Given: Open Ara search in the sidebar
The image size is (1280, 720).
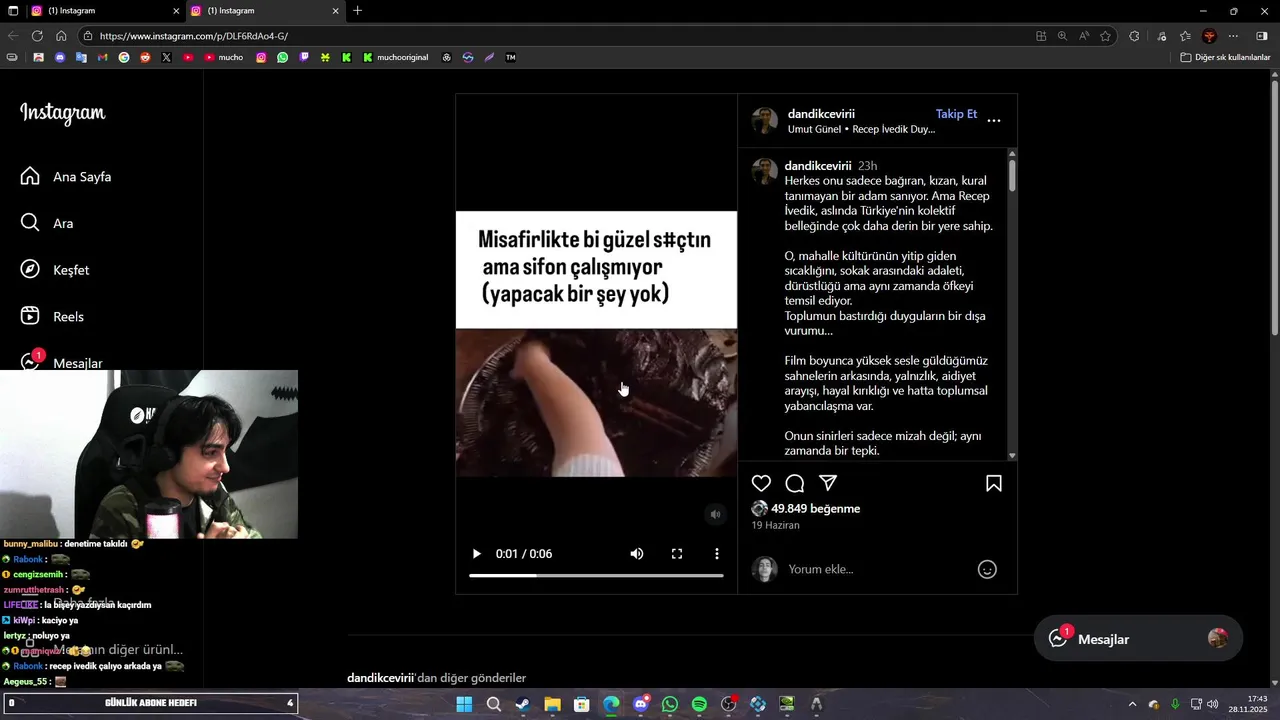Looking at the screenshot, I should click(x=47, y=223).
